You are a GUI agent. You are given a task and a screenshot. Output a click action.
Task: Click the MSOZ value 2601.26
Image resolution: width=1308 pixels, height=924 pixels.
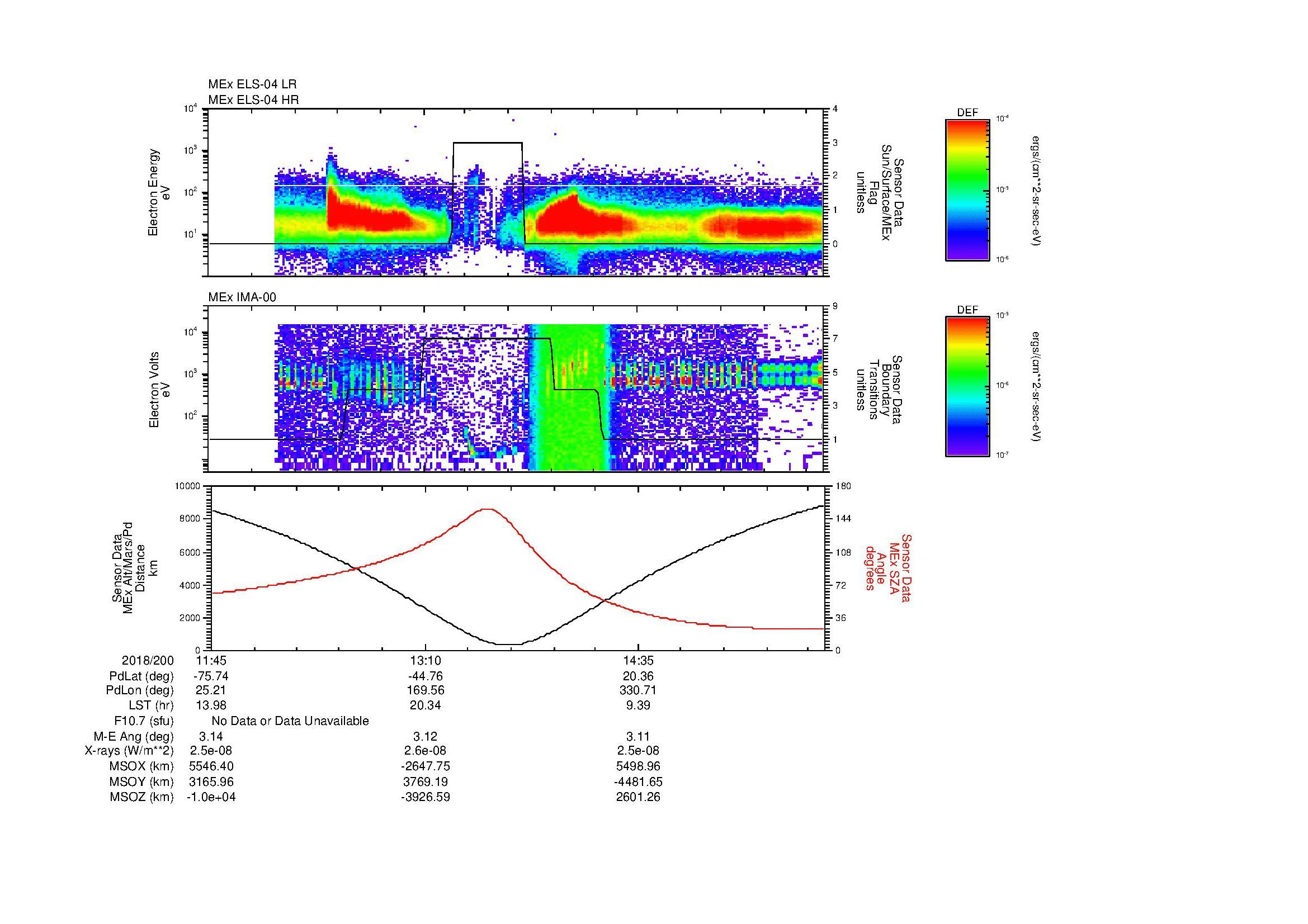(x=638, y=797)
